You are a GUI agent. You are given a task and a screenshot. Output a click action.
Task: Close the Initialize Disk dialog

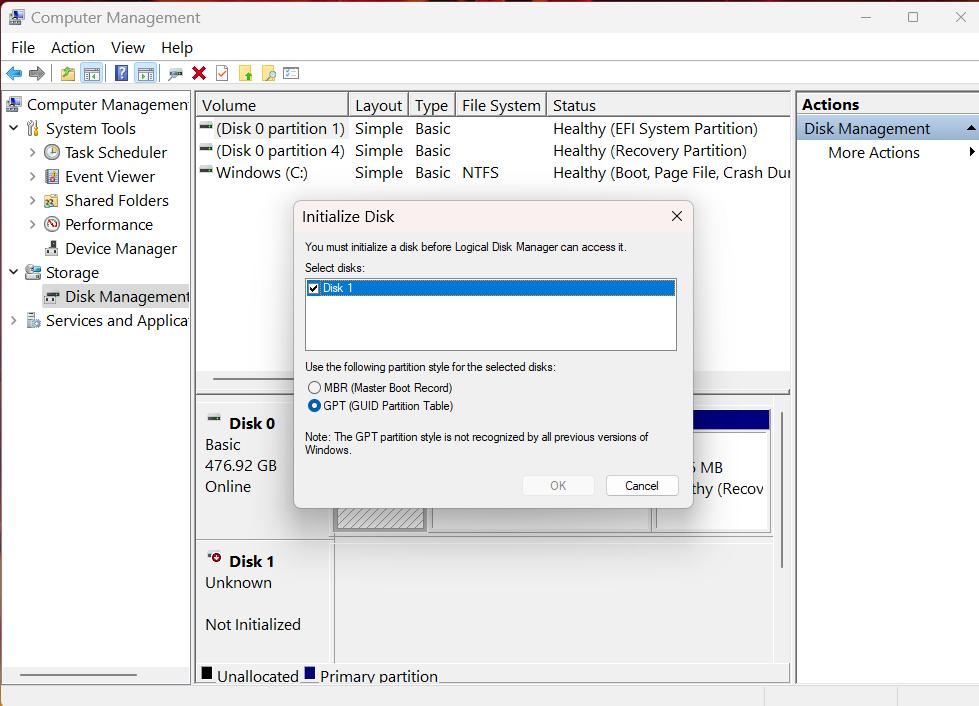pyautogui.click(x=677, y=216)
